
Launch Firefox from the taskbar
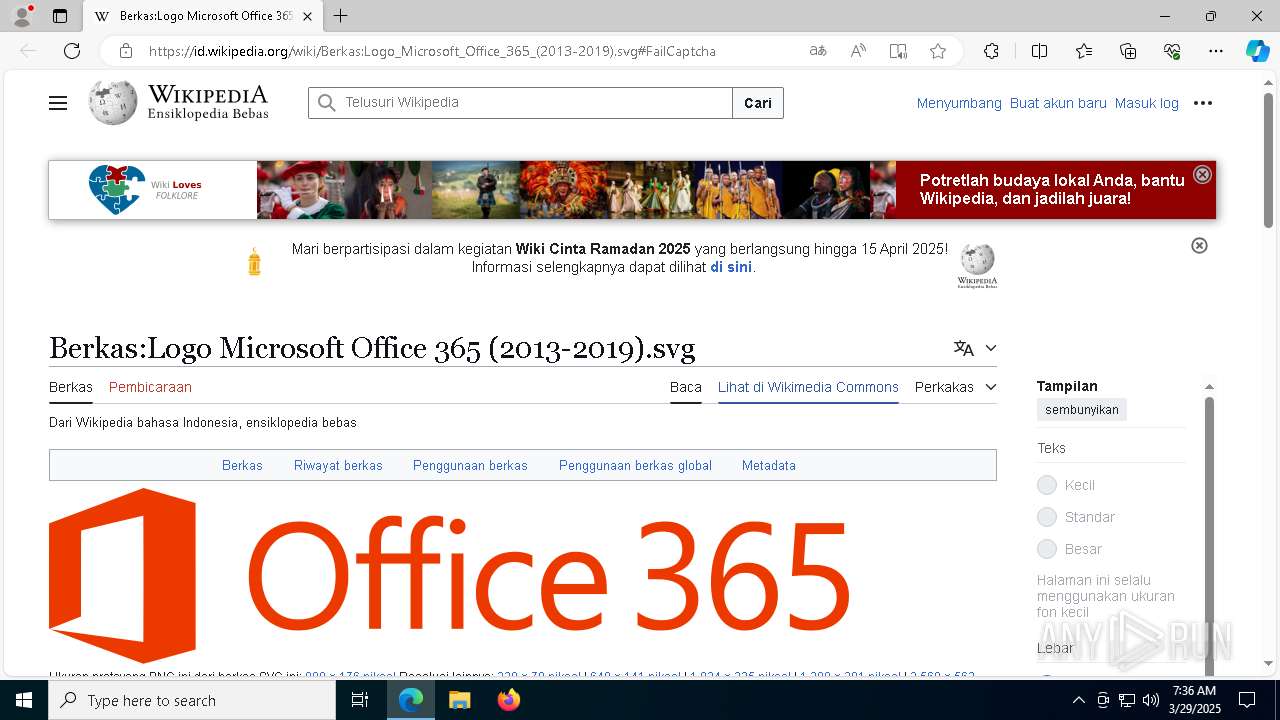click(508, 700)
